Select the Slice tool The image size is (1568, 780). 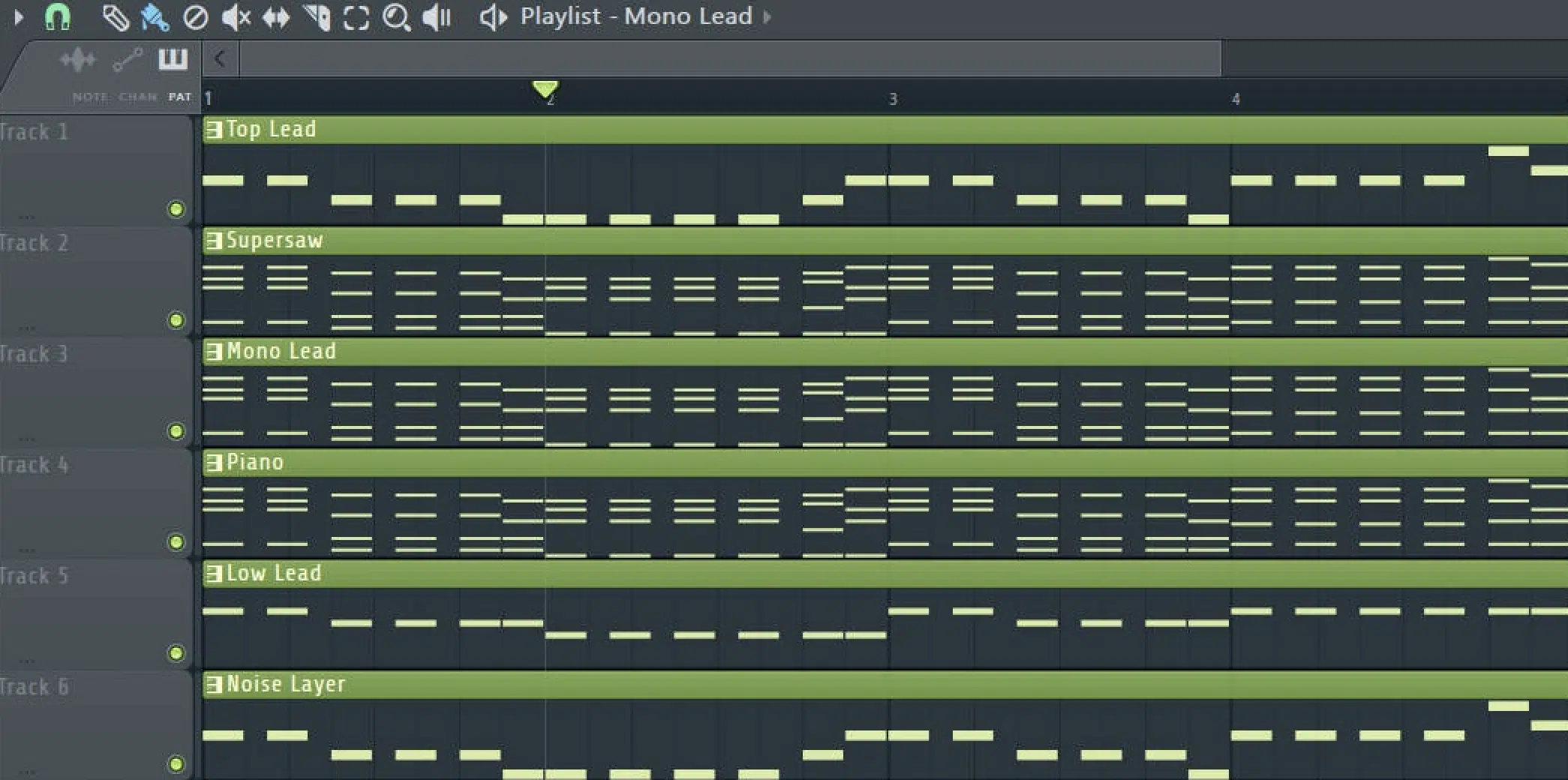coord(317,17)
